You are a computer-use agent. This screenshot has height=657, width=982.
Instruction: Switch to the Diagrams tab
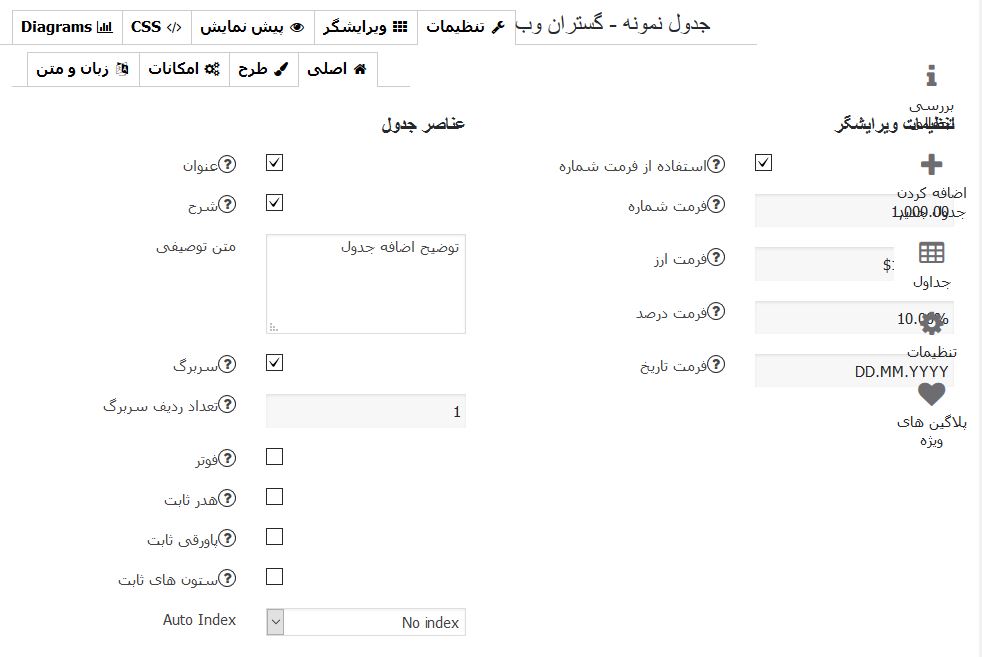coord(67,27)
